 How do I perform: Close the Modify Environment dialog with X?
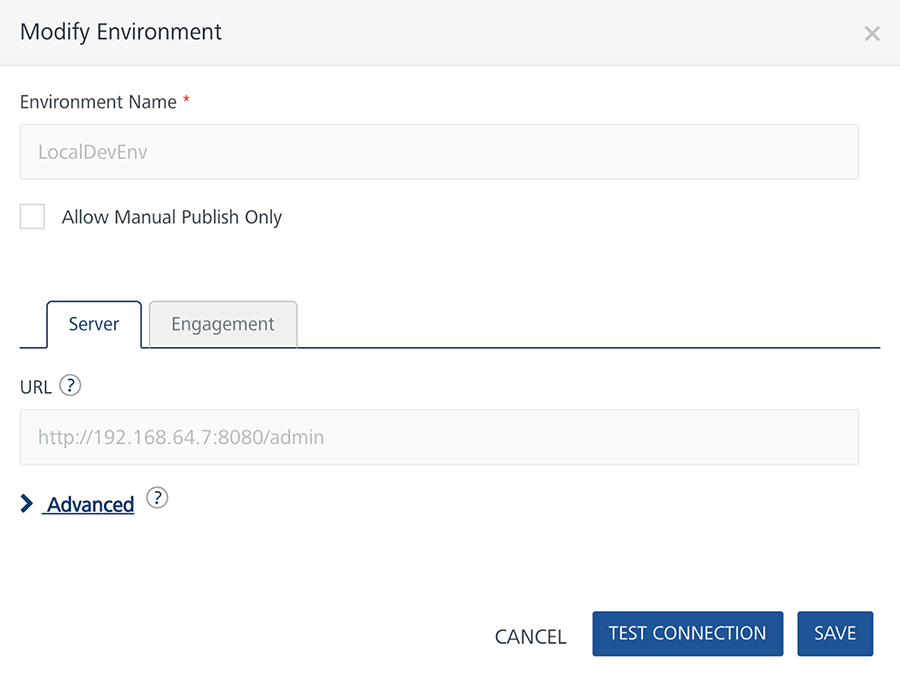(872, 34)
